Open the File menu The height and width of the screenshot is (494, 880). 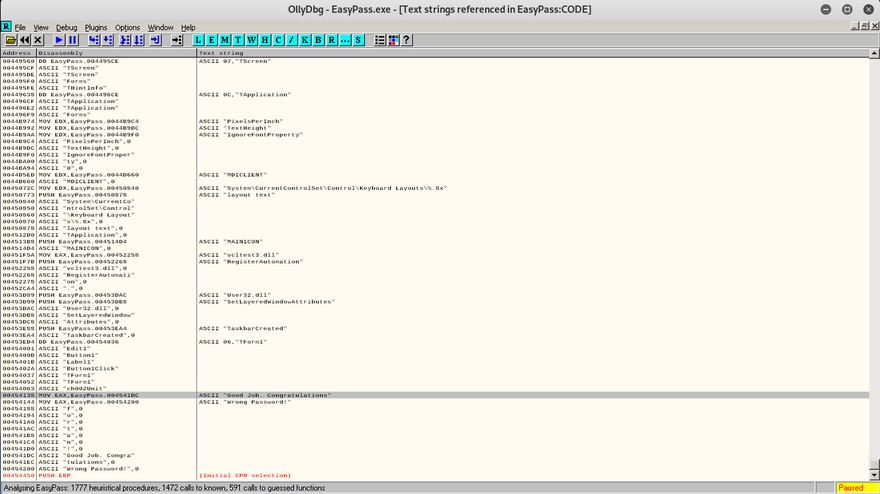[x=20, y=28]
